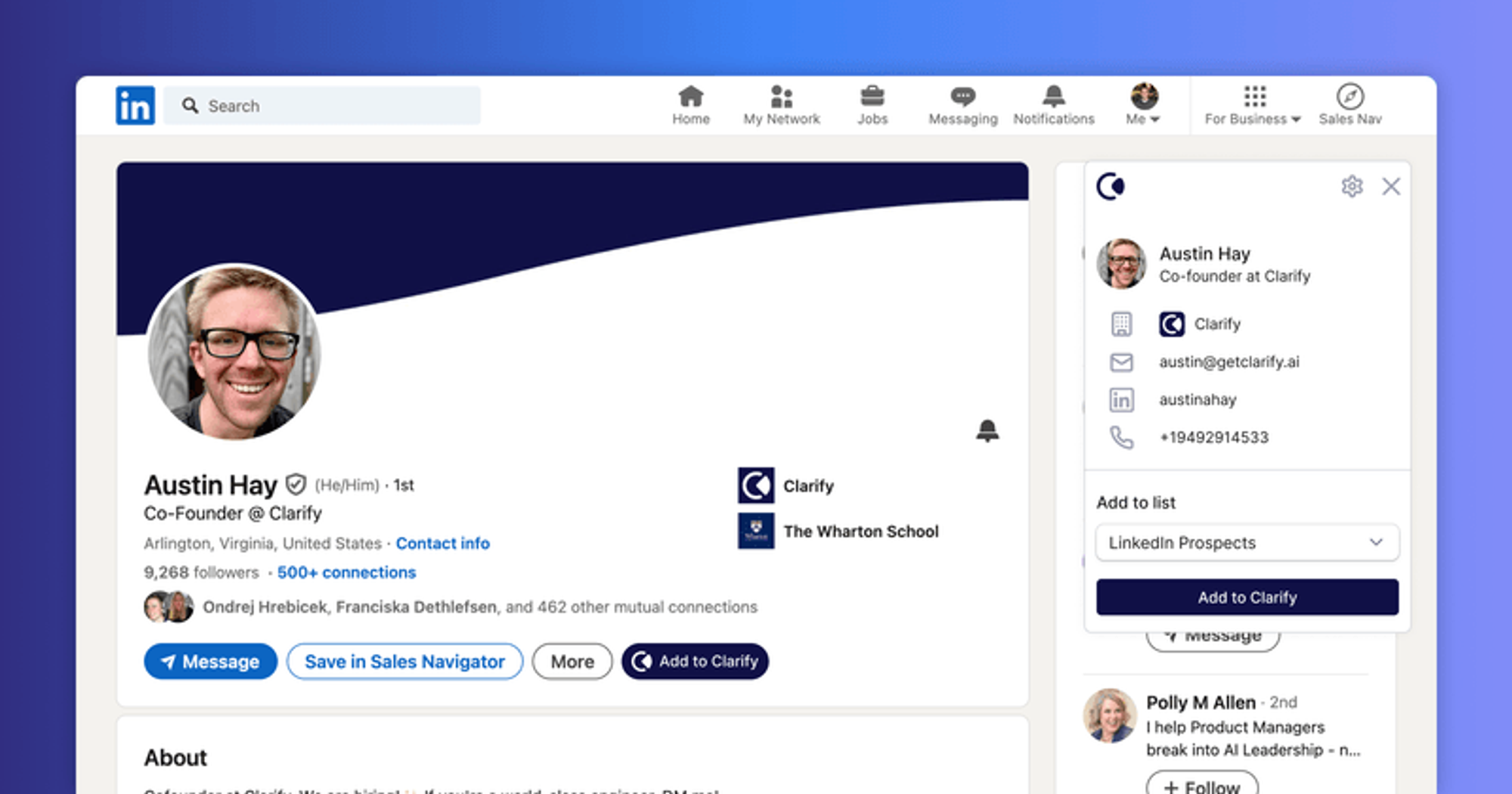Click the LinkedIn logo

[x=135, y=105]
